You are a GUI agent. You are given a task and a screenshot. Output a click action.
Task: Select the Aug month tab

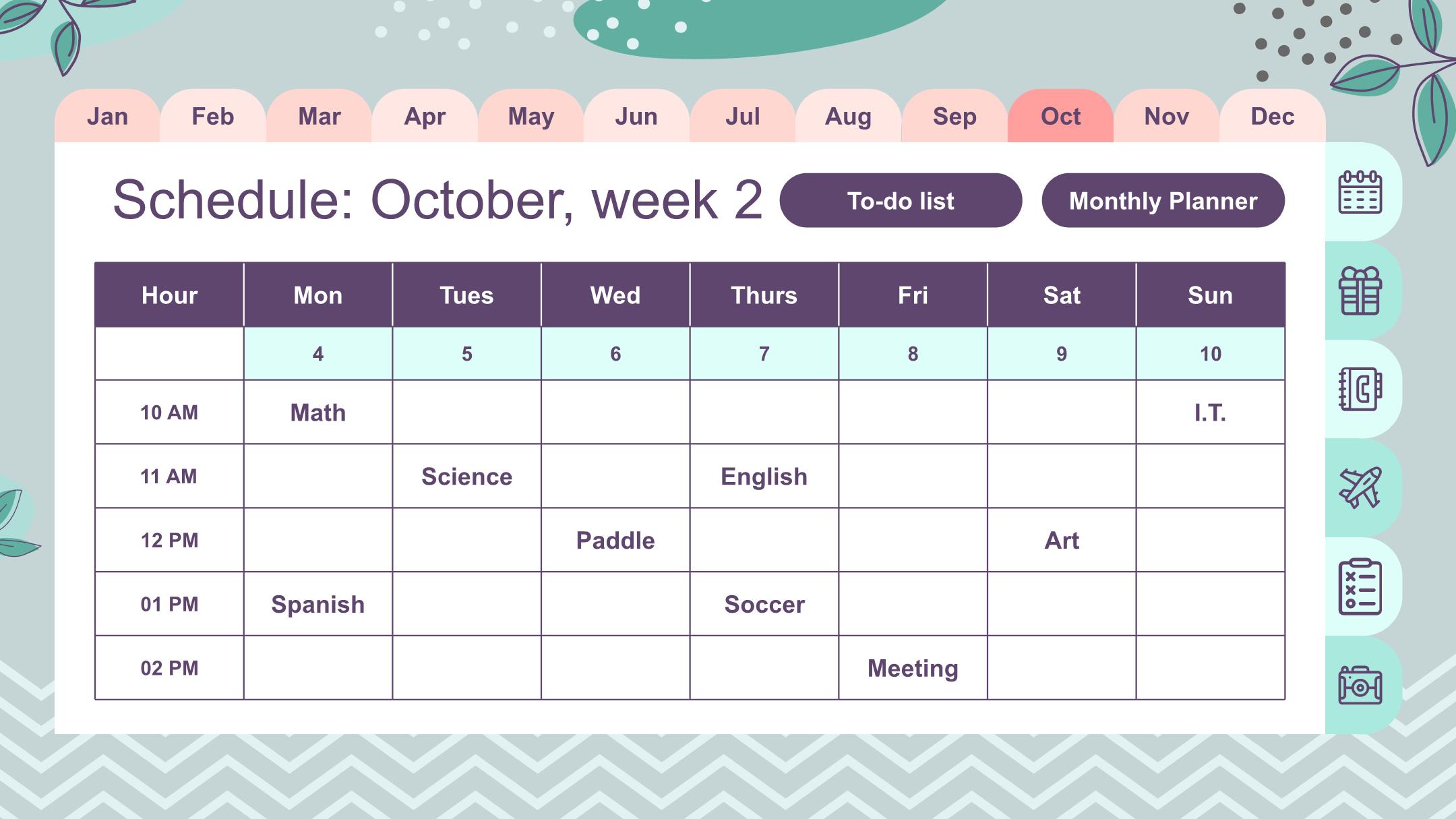[848, 116]
